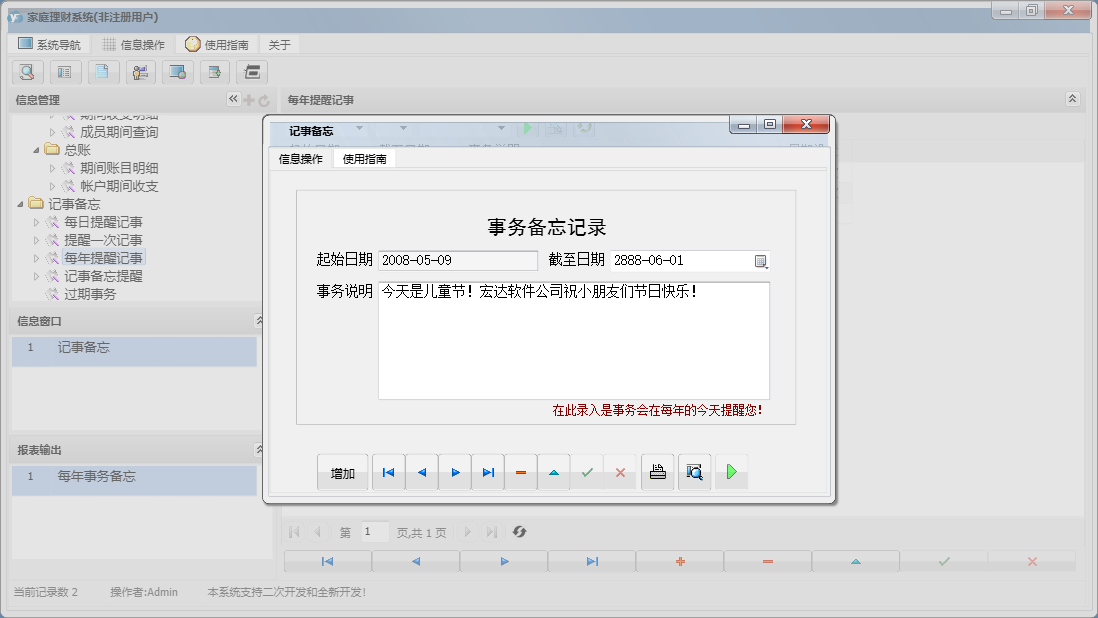Image resolution: width=1098 pixels, height=618 pixels.
Task: Run the memo query with green play icon
Action: pos(731,471)
